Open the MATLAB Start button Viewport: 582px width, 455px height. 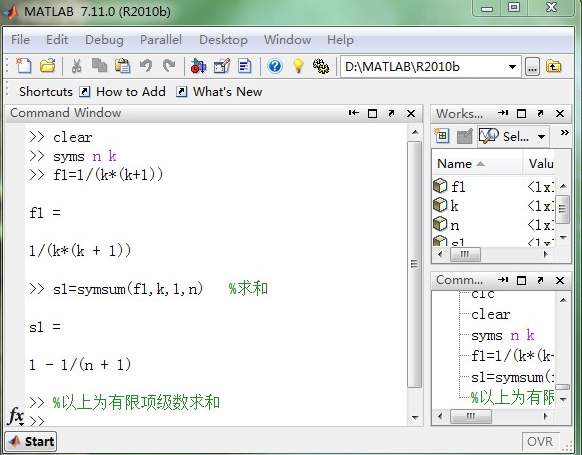[30, 441]
